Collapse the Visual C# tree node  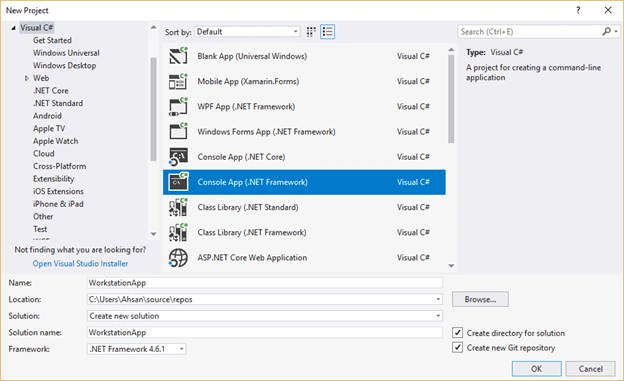pyautogui.click(x=13, y=28)
